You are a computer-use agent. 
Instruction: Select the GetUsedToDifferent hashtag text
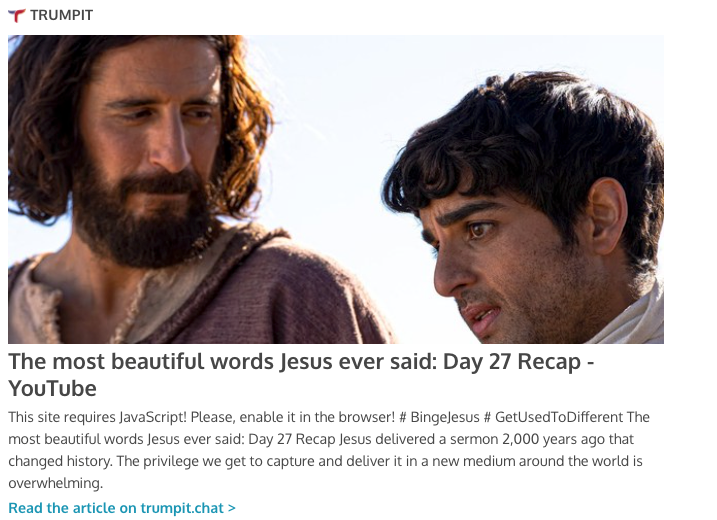point(553,417)
